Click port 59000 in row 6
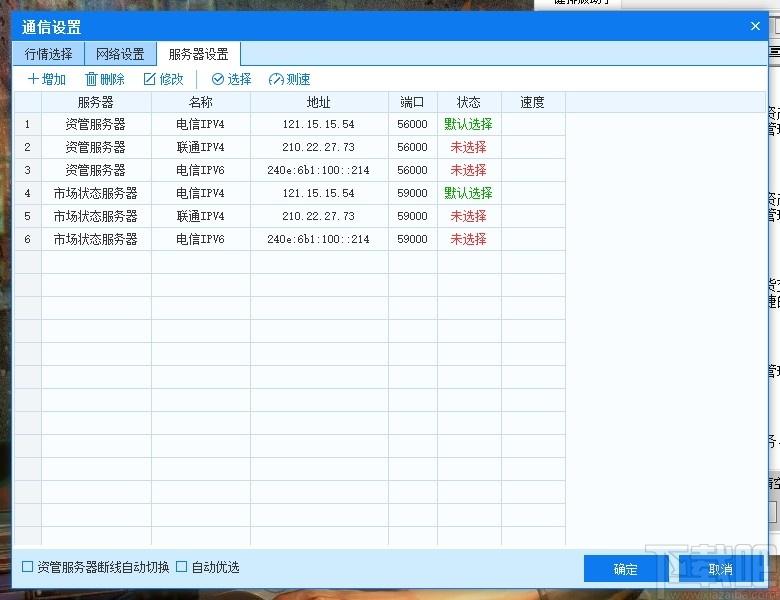This screenshot has width=780, height=600. click(x=412, y=239)
